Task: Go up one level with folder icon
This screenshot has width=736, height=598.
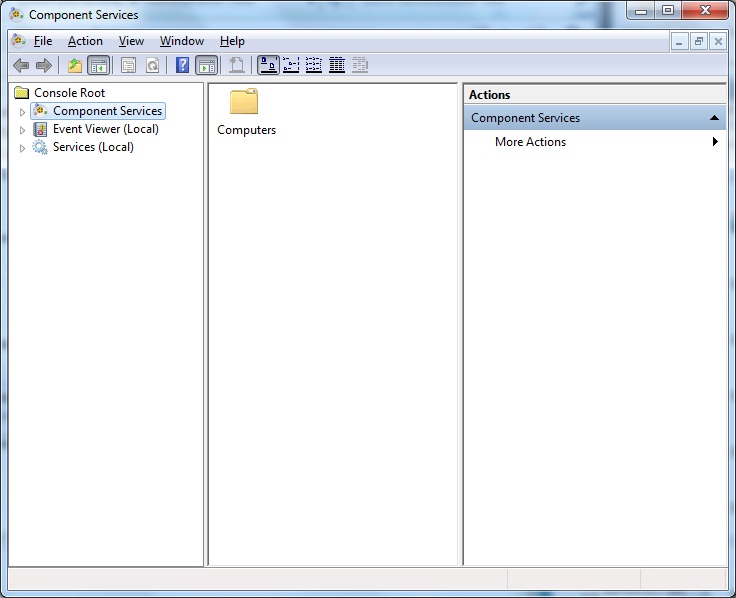Action: (x=75, y=65)
